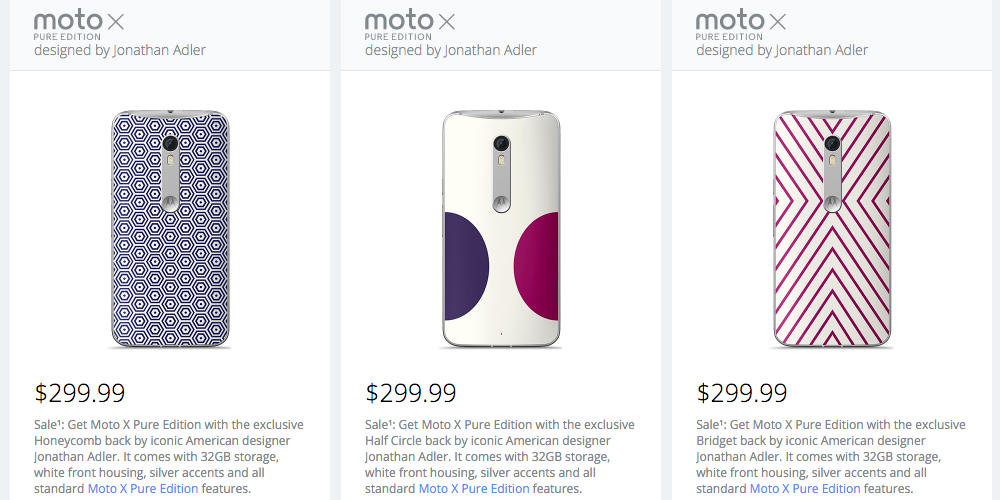Click "designed by Jonathan Adler" in the third card

tap(782, 50)
